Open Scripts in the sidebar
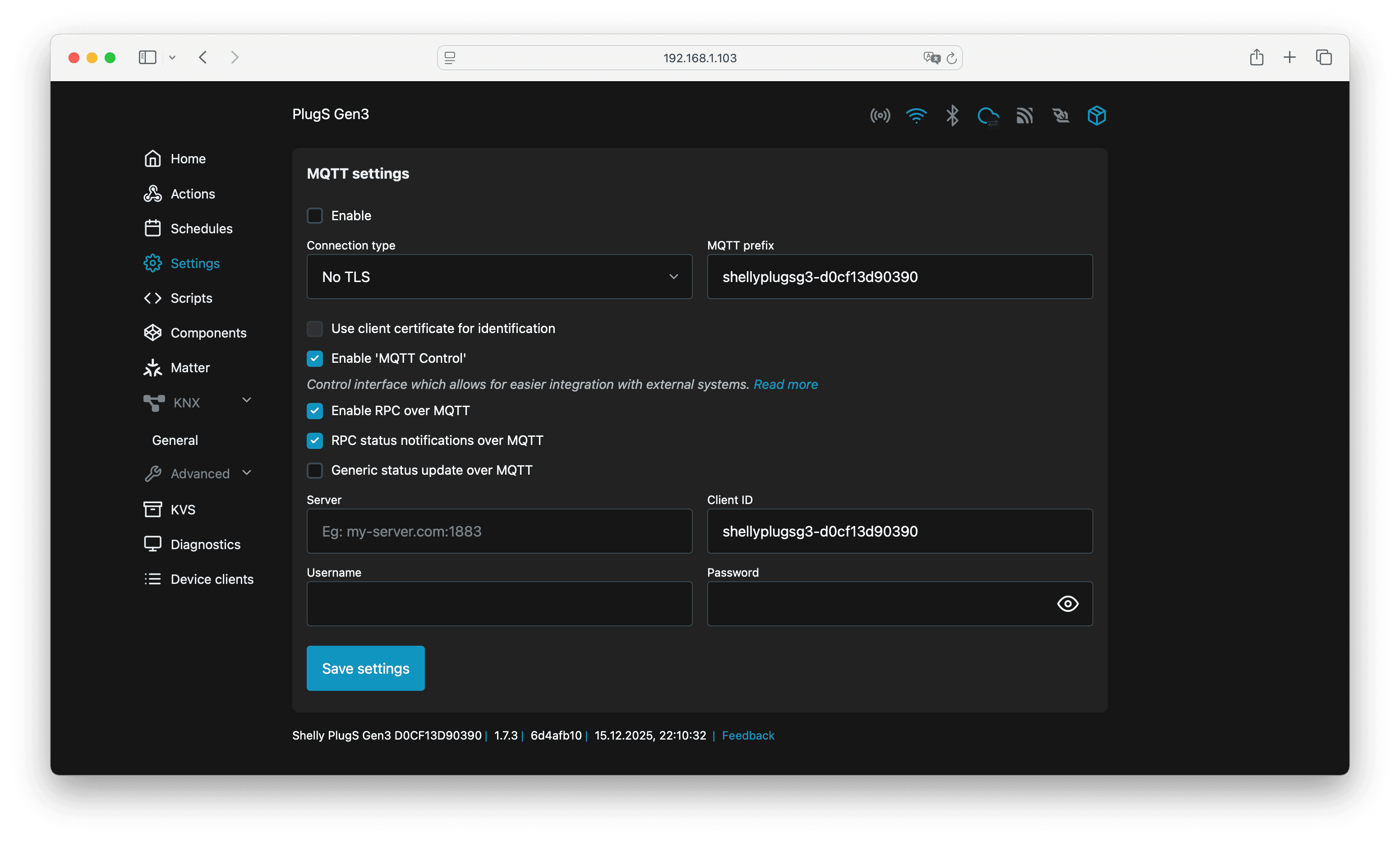 pyautogui.click(x=191, y=298)
